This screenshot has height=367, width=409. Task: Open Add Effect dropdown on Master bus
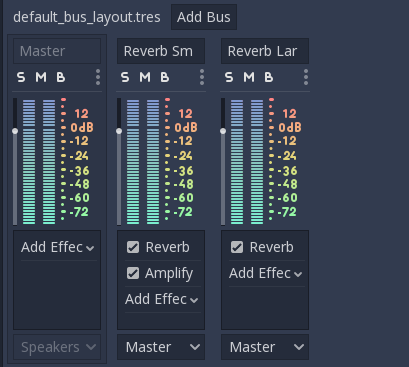[58, 247]
